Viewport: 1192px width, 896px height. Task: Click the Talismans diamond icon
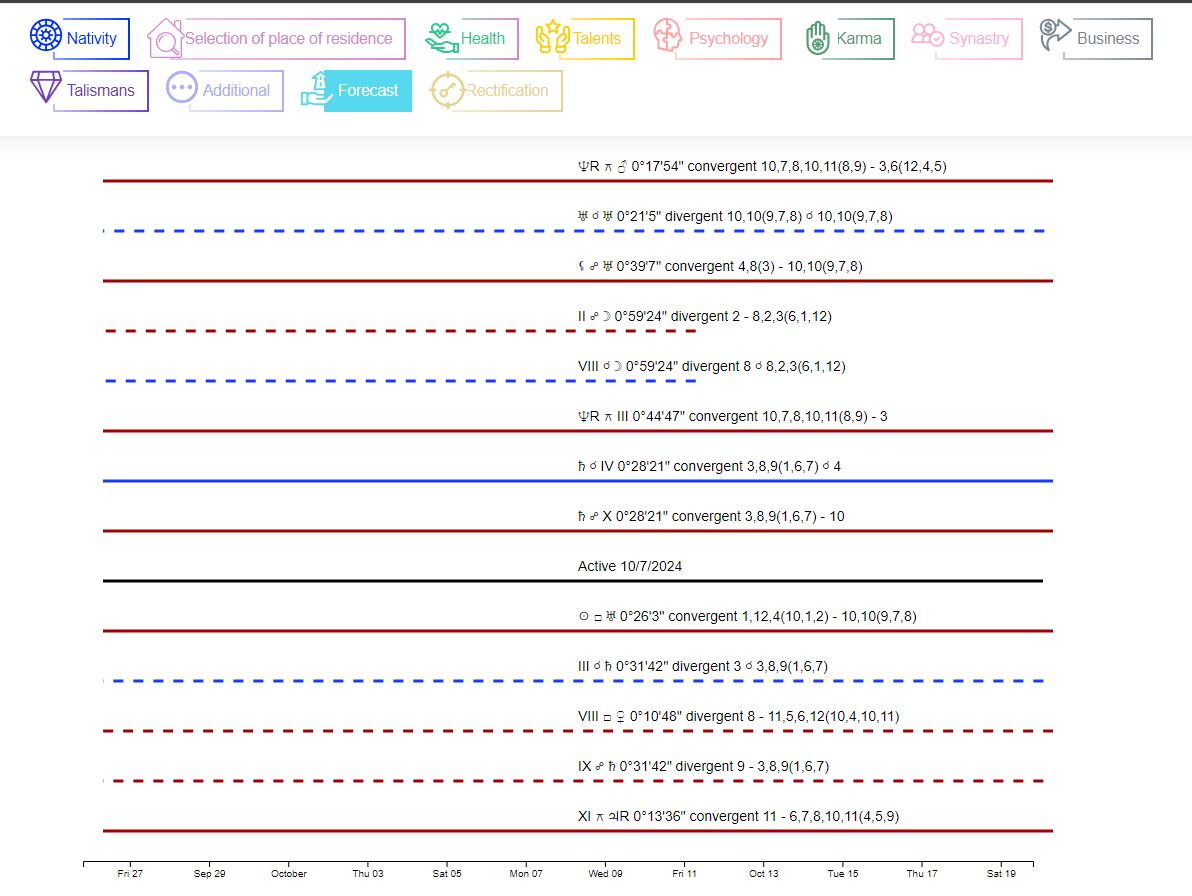46,88
